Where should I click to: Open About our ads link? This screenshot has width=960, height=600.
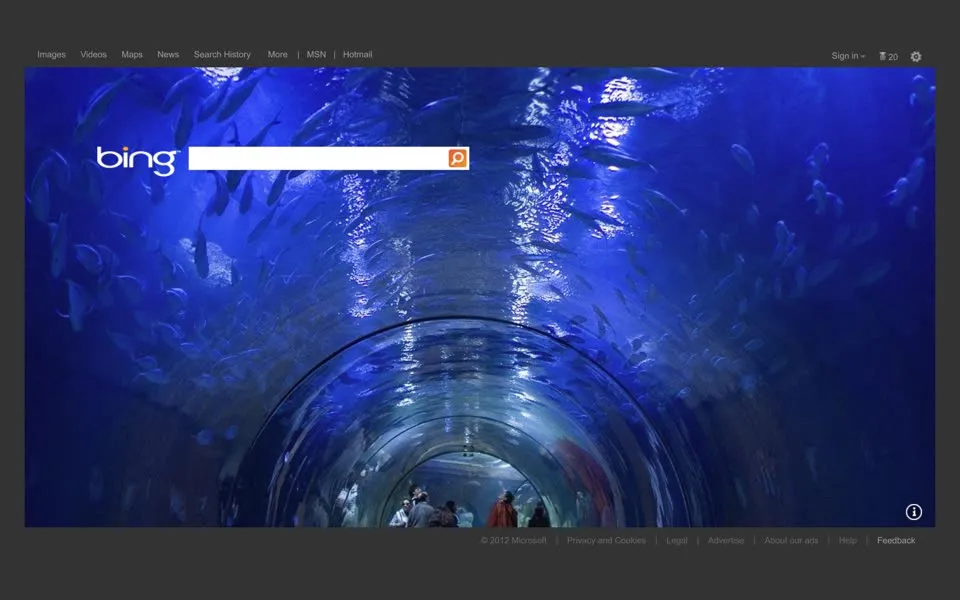[791, 540]
